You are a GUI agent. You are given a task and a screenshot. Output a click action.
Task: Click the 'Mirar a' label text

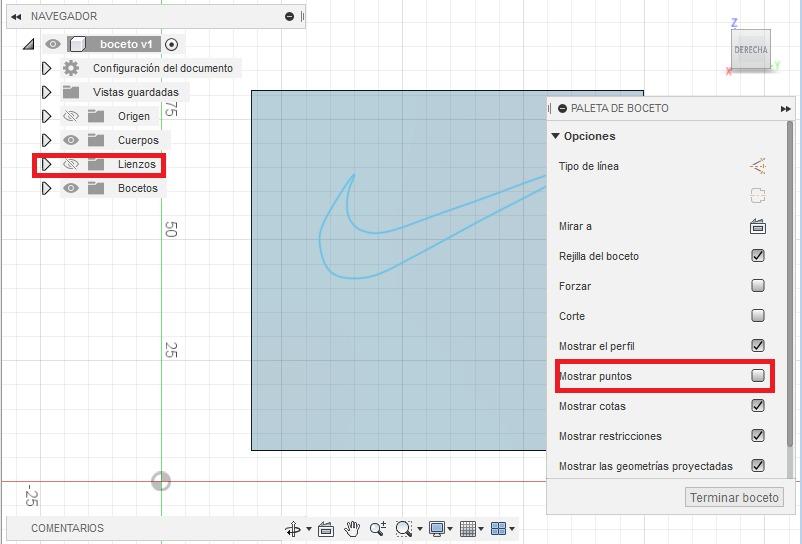point(575,226)
